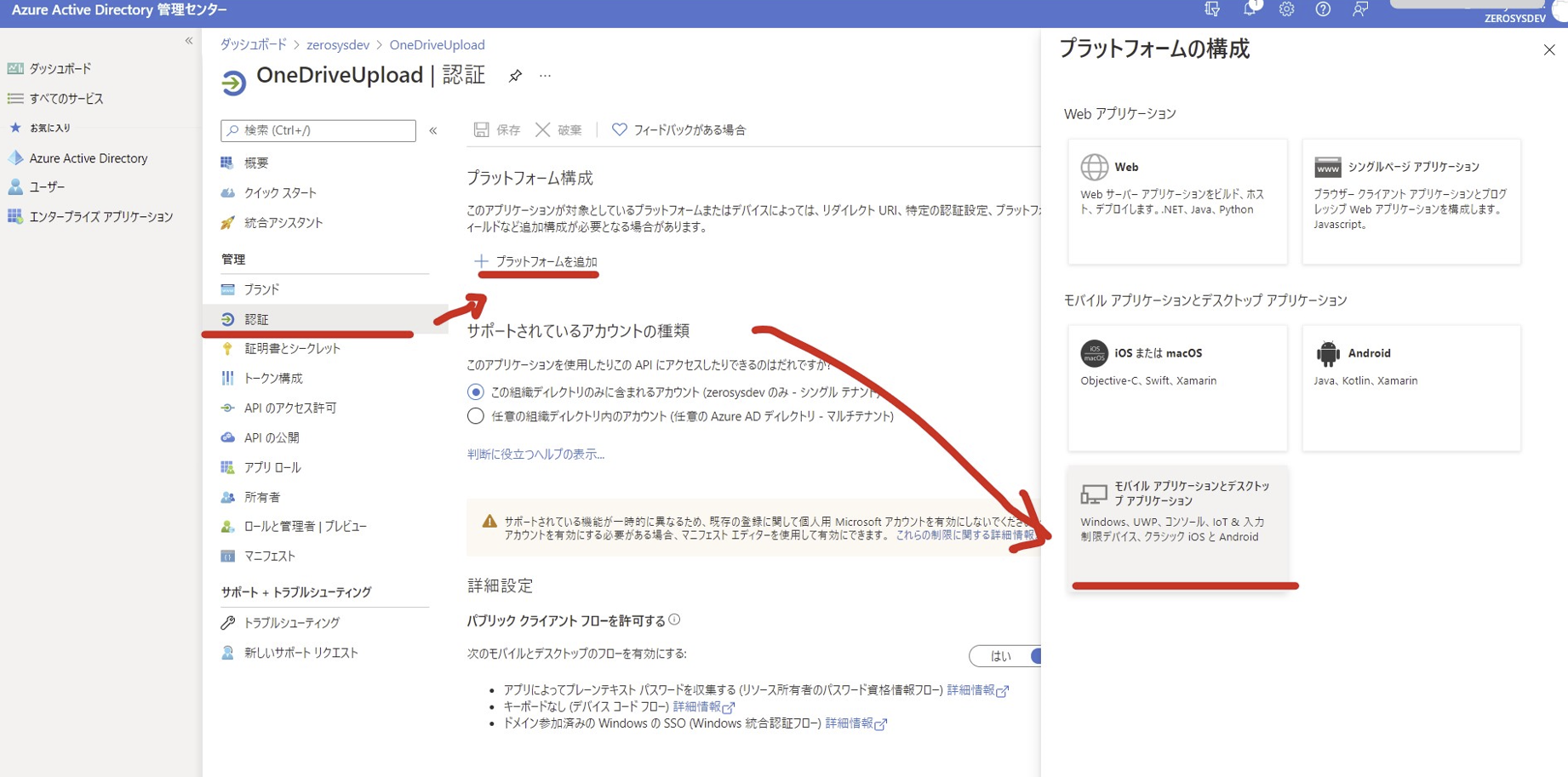Click the 保存 save button
1568x777 pixels.
click(x=497, y=129)
